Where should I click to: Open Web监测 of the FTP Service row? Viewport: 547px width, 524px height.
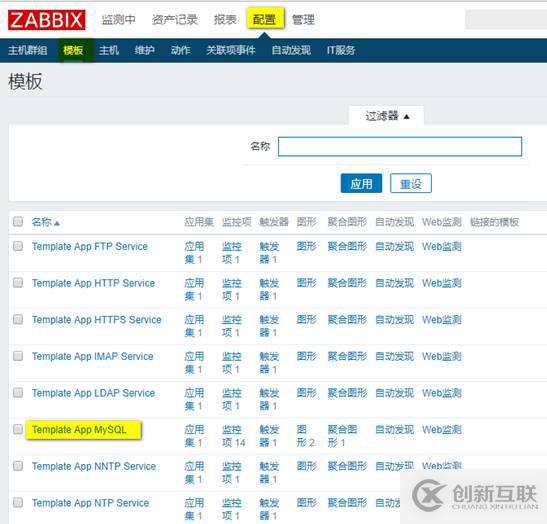[x=442, y=247]
